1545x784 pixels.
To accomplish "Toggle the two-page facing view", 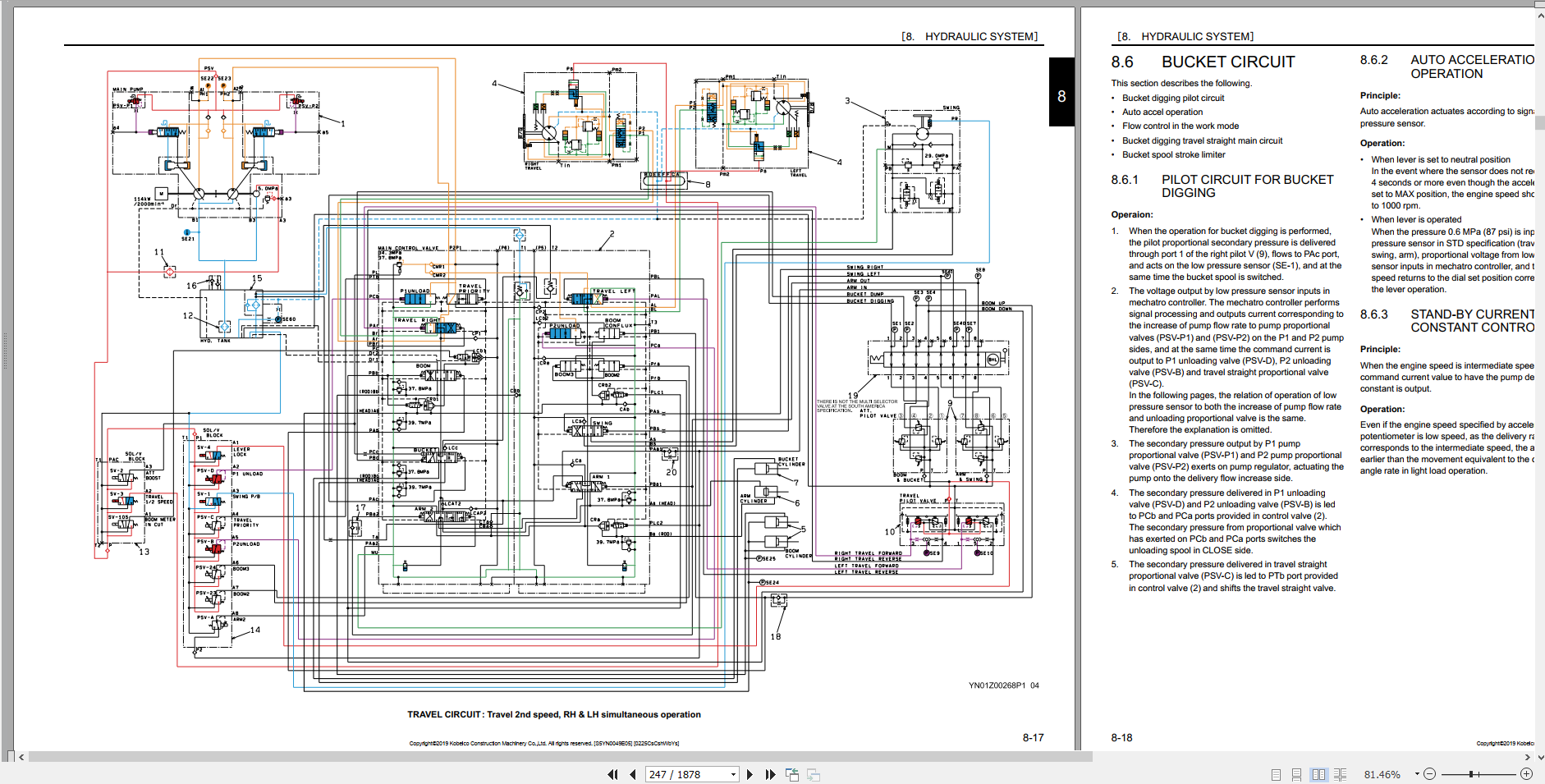I will tap(1318, 774).
